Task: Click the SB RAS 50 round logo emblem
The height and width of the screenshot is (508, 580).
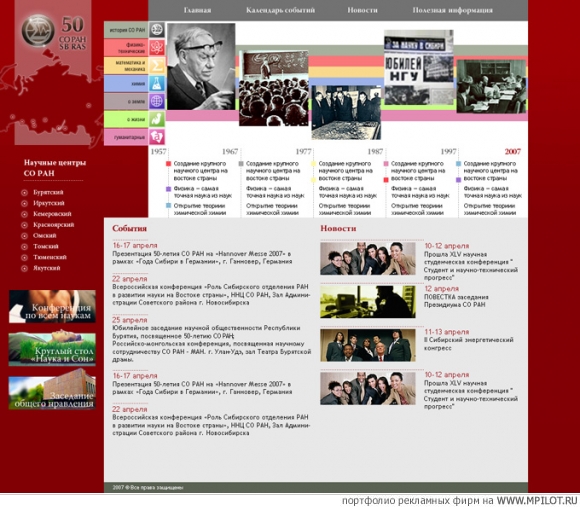Action: (x=38, y=31)
